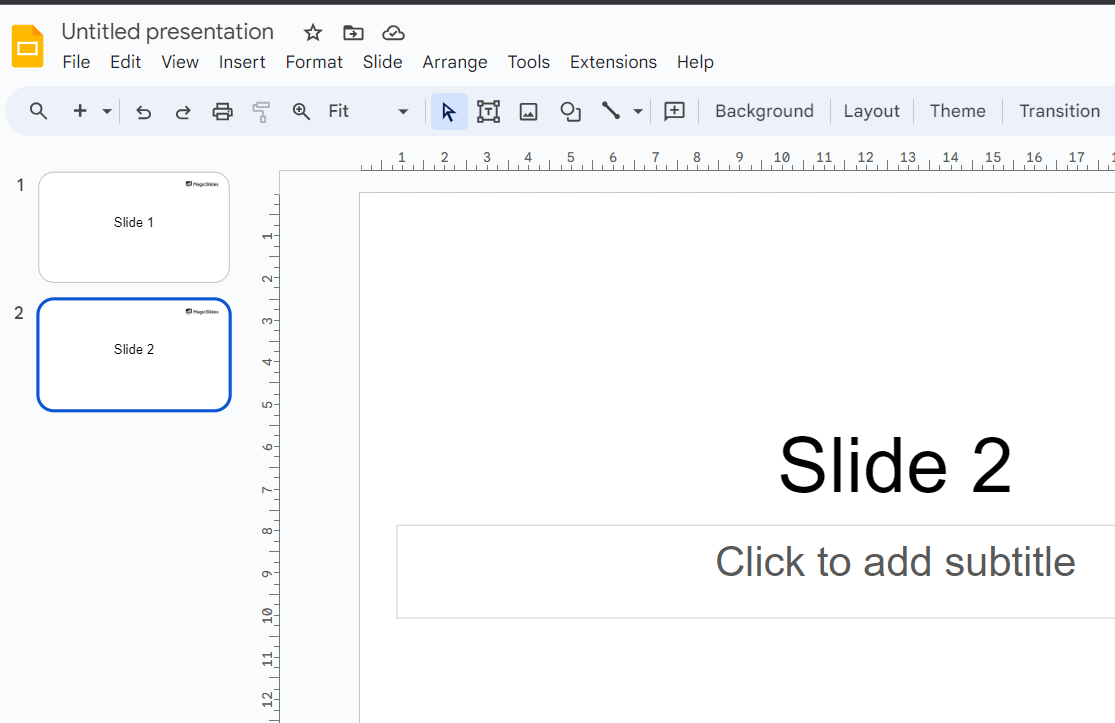Open the Move to folder icon
Image resolution: width=1115 pixels, height=723 pixels.
point(353,33)
